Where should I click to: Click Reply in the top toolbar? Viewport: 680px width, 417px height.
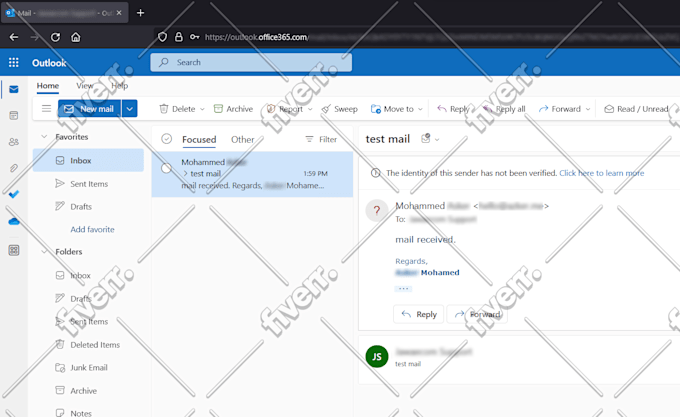pos(453,109)
